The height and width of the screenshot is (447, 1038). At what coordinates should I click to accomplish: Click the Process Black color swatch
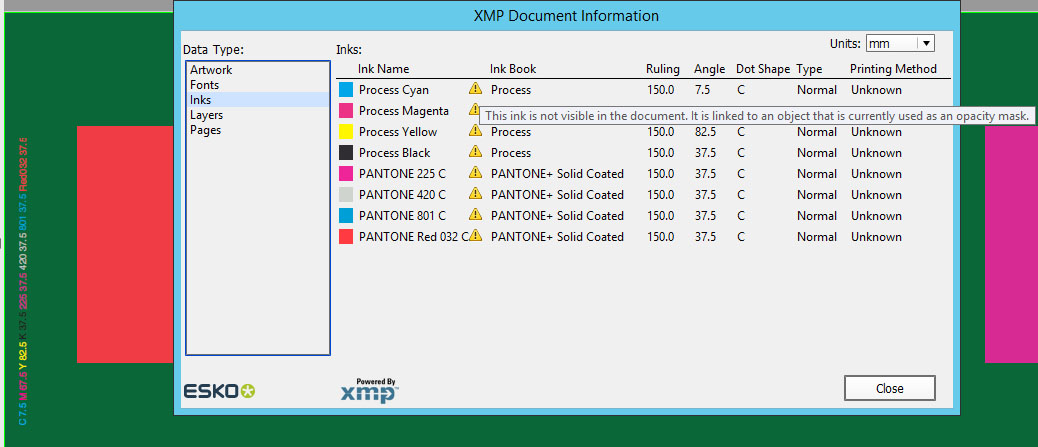tap(346, 153)
